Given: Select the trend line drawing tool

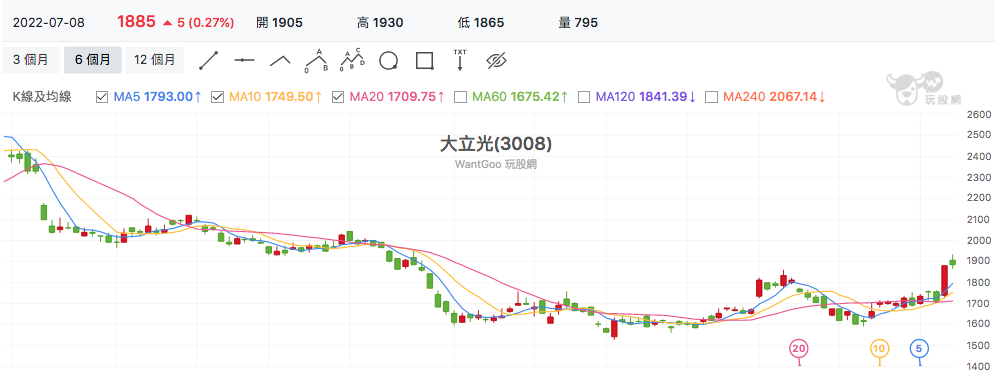Looking at the screenshot, I should click(209, 60).
